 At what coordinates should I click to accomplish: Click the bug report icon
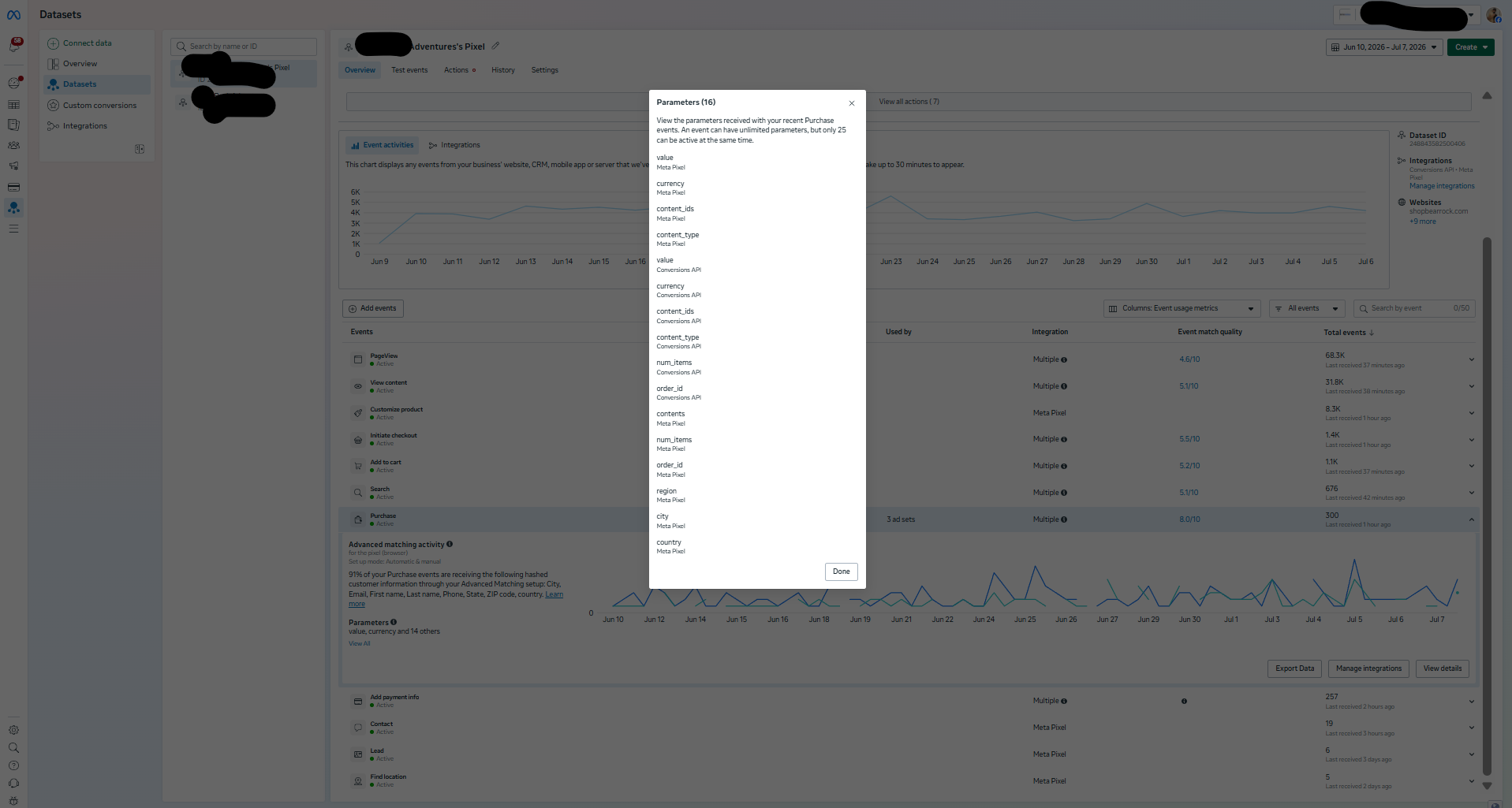14,800
